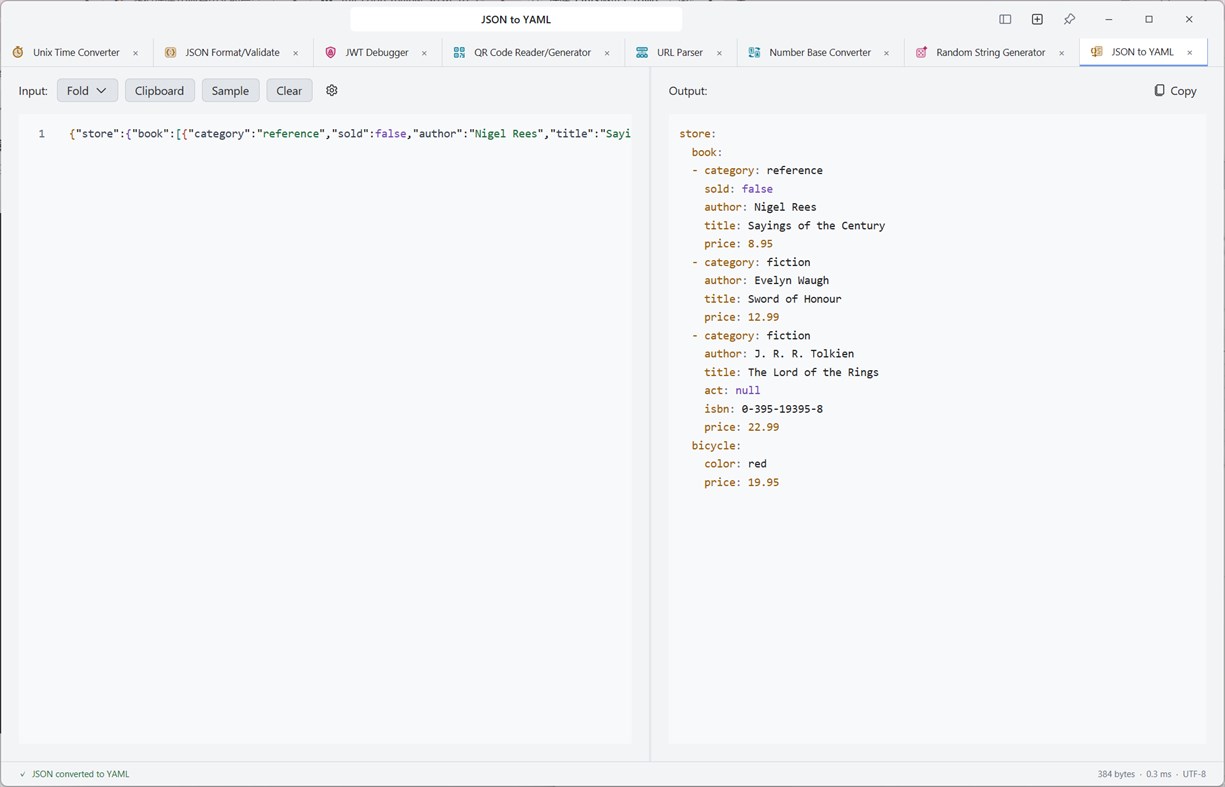Paste input using the Clipboard button
The width and height of the screenshot is (1225, 787).
159,90
